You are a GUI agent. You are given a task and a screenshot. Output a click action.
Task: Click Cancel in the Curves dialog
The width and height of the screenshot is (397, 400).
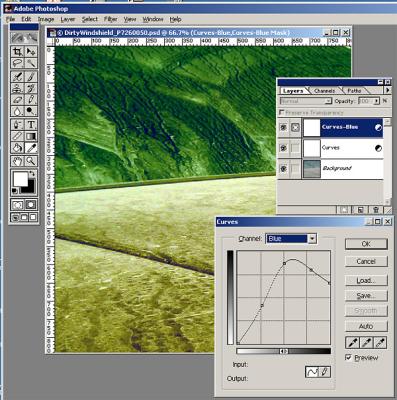pos(366,261)
